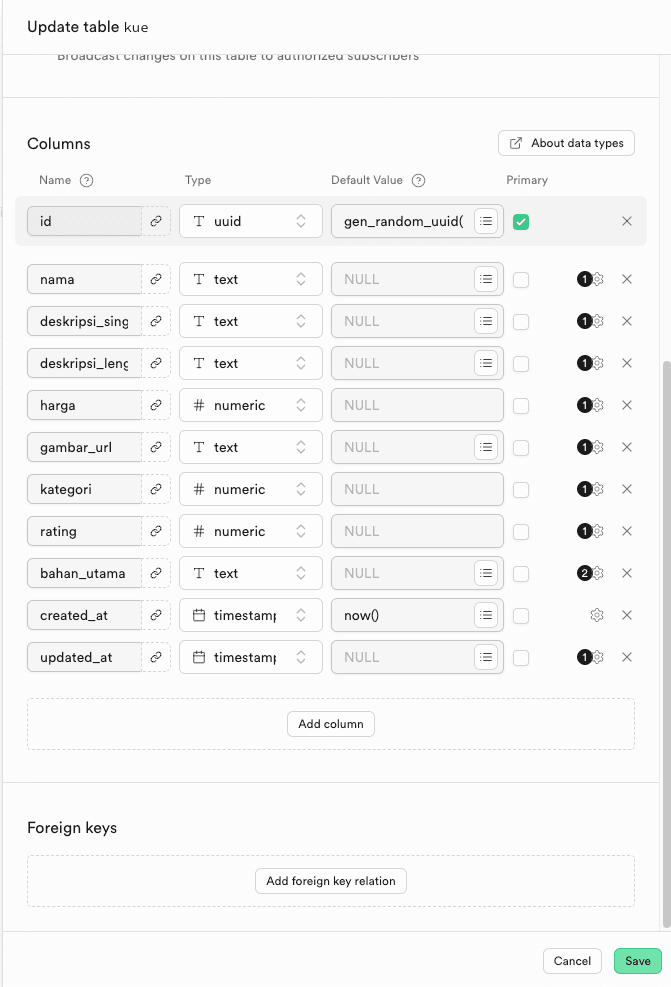This screenshot has height=987, width=671.
Task: Mark nama as primary key
Action: [521, 279]
